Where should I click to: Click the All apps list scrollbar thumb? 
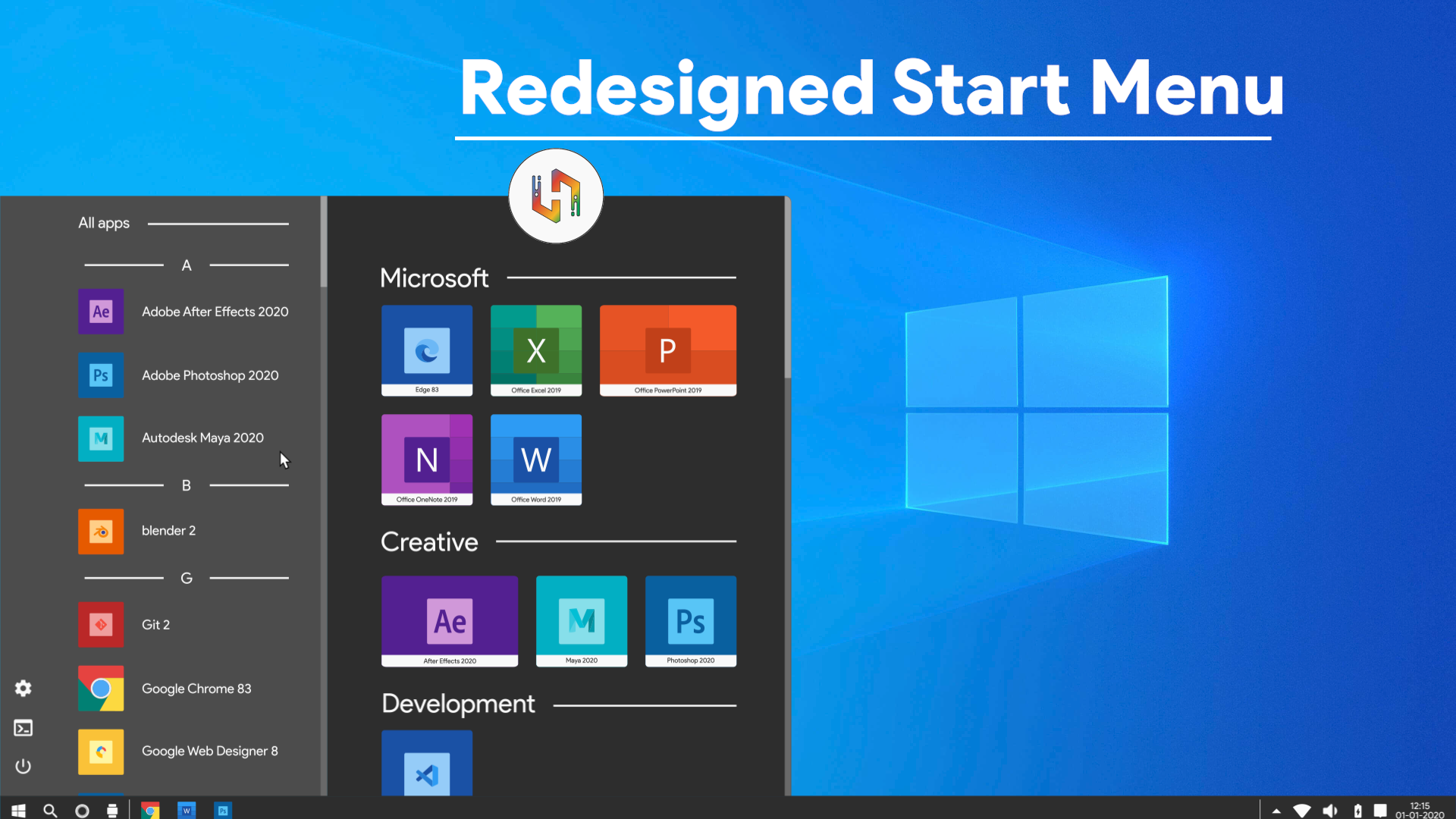(x=324, y=242)
